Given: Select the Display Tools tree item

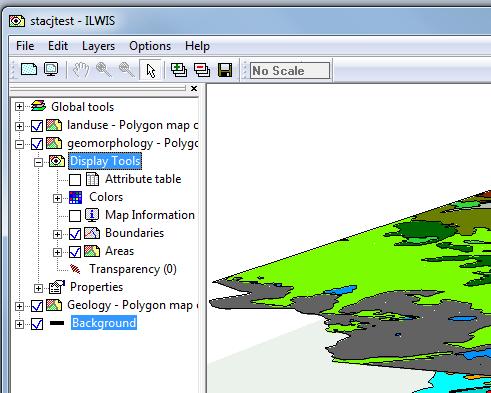Looking at the screenshot, I should (x=105, y=161).
